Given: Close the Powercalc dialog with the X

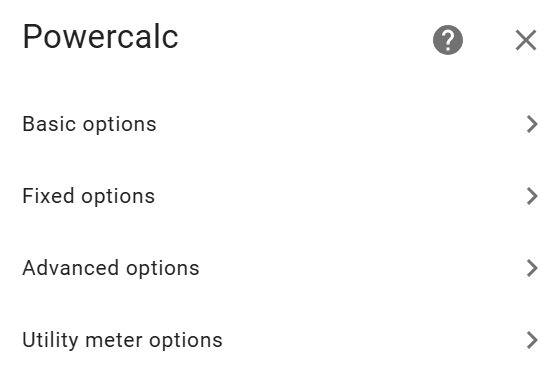Looking at the screenshot, I should pyautogui.click(x=526, y=40).
